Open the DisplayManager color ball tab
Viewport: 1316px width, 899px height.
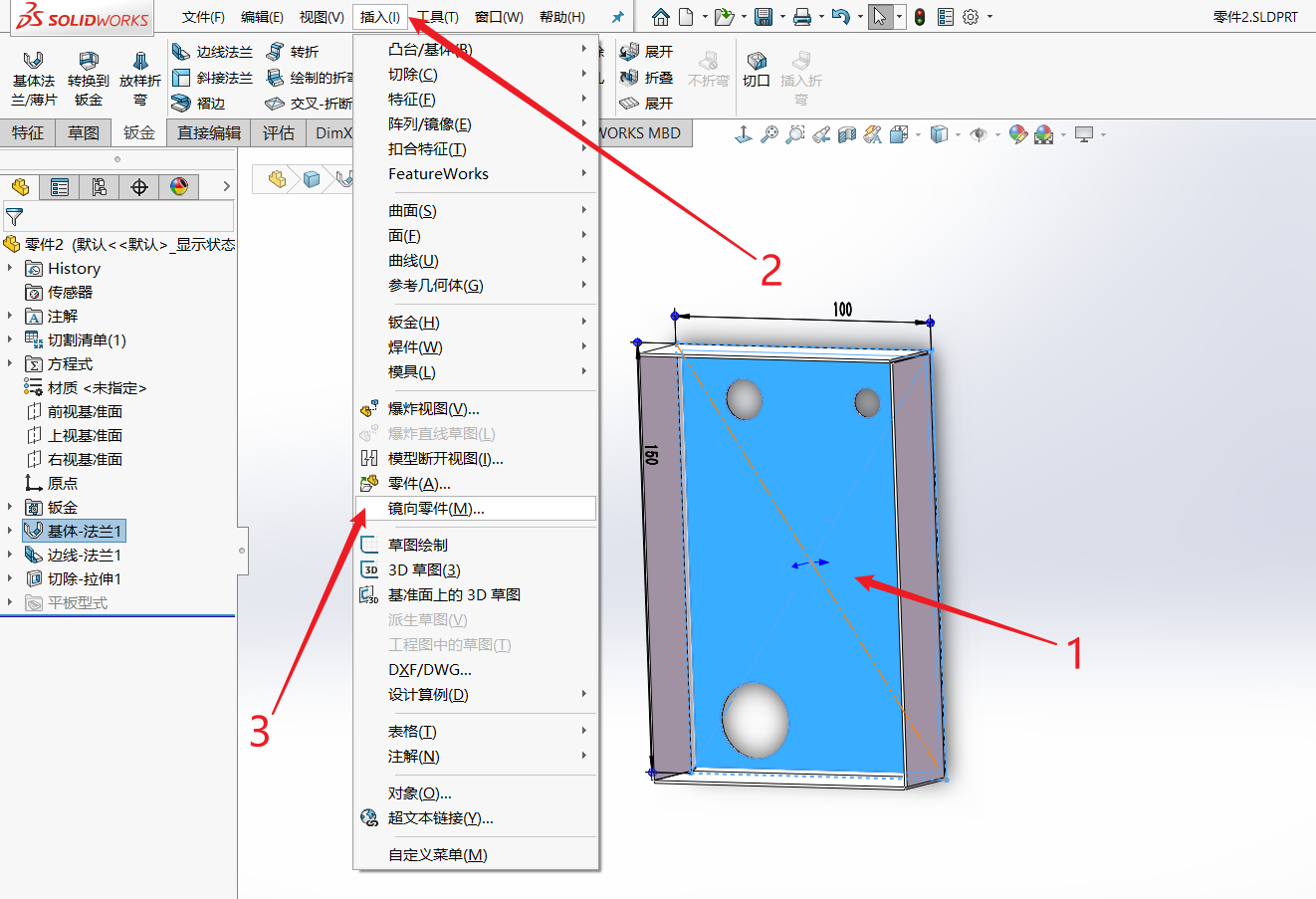point(179,187)
